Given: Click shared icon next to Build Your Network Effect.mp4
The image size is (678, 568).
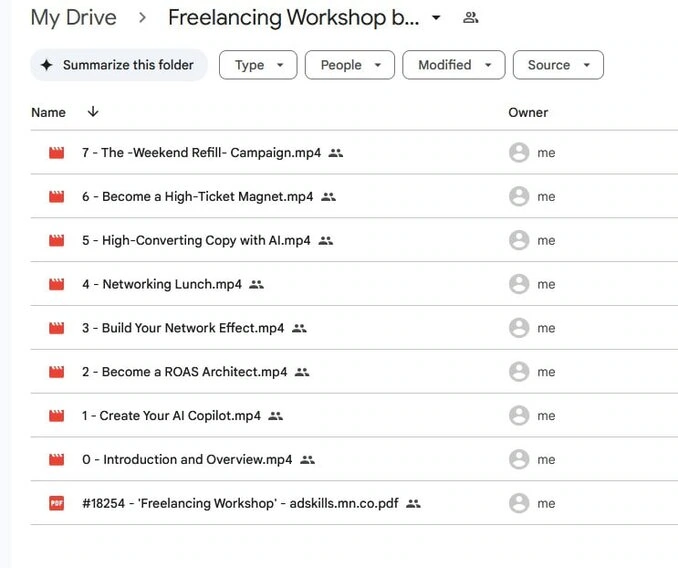Looking at the screenshot, I should [299, 329].
